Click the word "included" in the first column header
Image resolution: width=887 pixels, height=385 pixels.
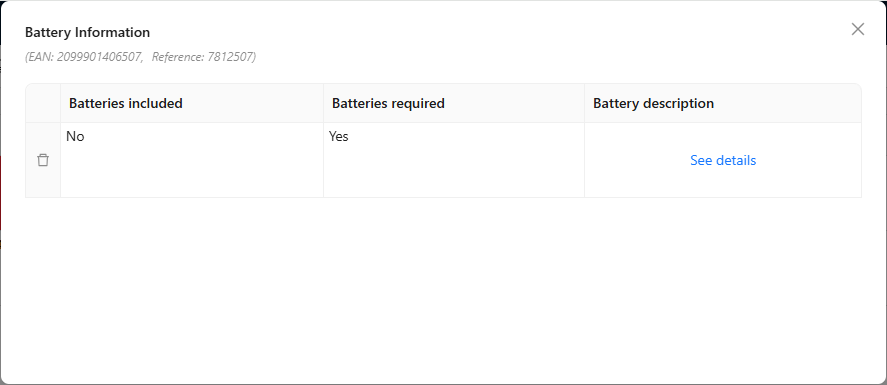tap(154, 103)
